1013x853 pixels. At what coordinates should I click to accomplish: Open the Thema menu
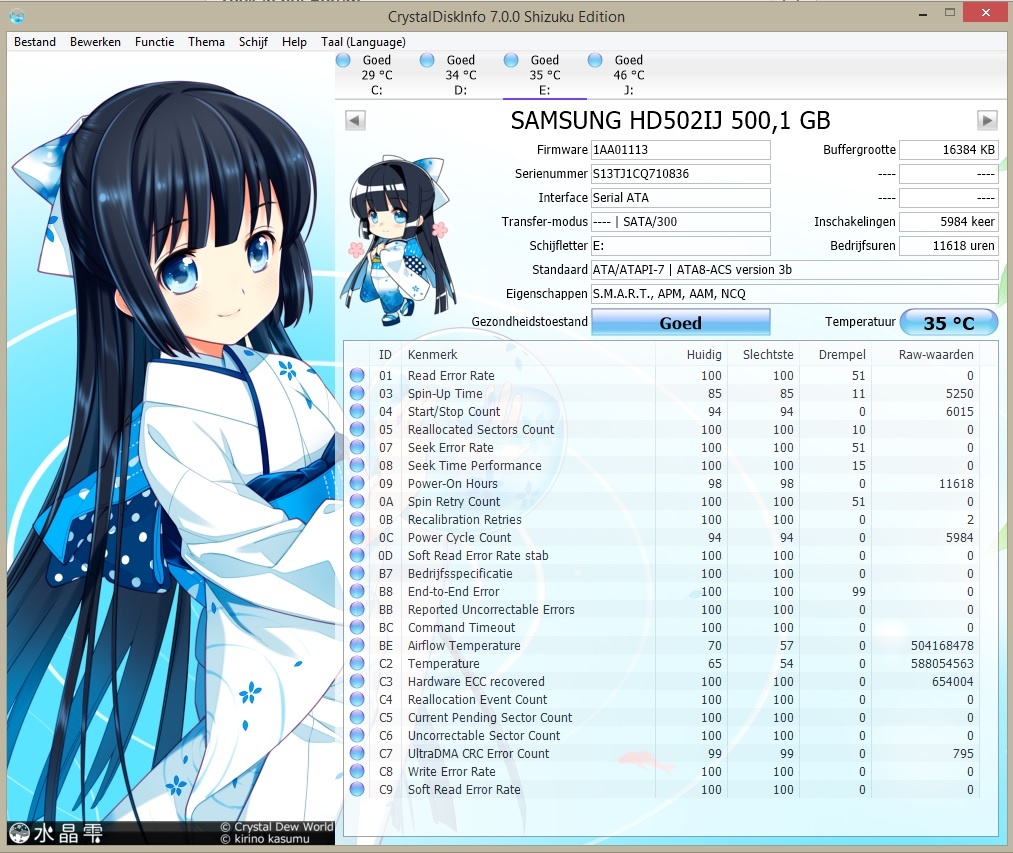(x=206, y=42)
